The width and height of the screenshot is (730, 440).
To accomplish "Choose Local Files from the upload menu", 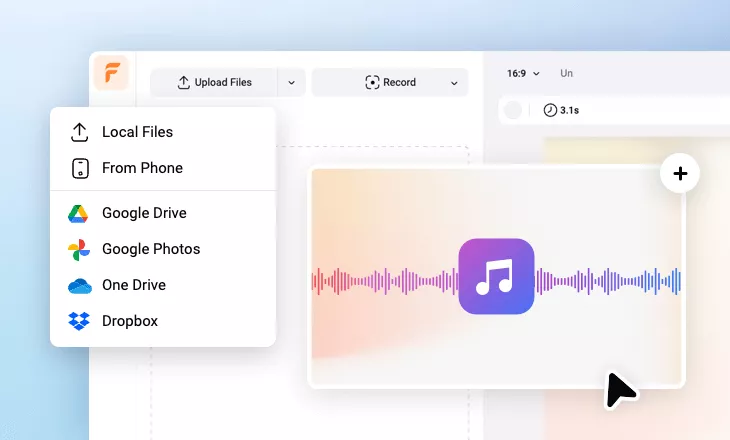I will tap(137, 132).
